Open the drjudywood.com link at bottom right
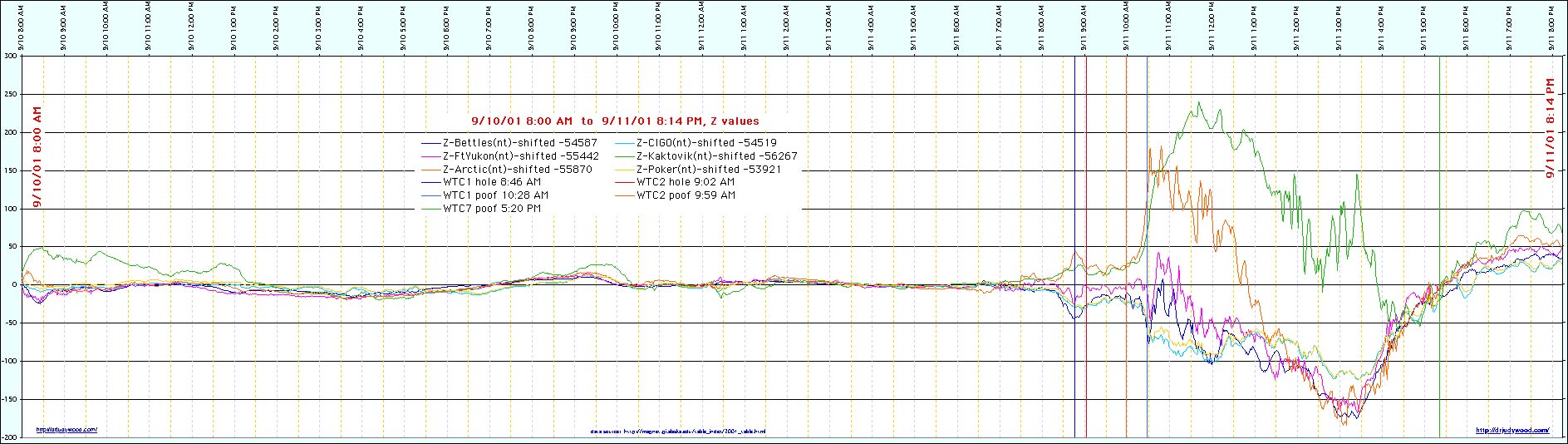 click(x=1512, y=430)
